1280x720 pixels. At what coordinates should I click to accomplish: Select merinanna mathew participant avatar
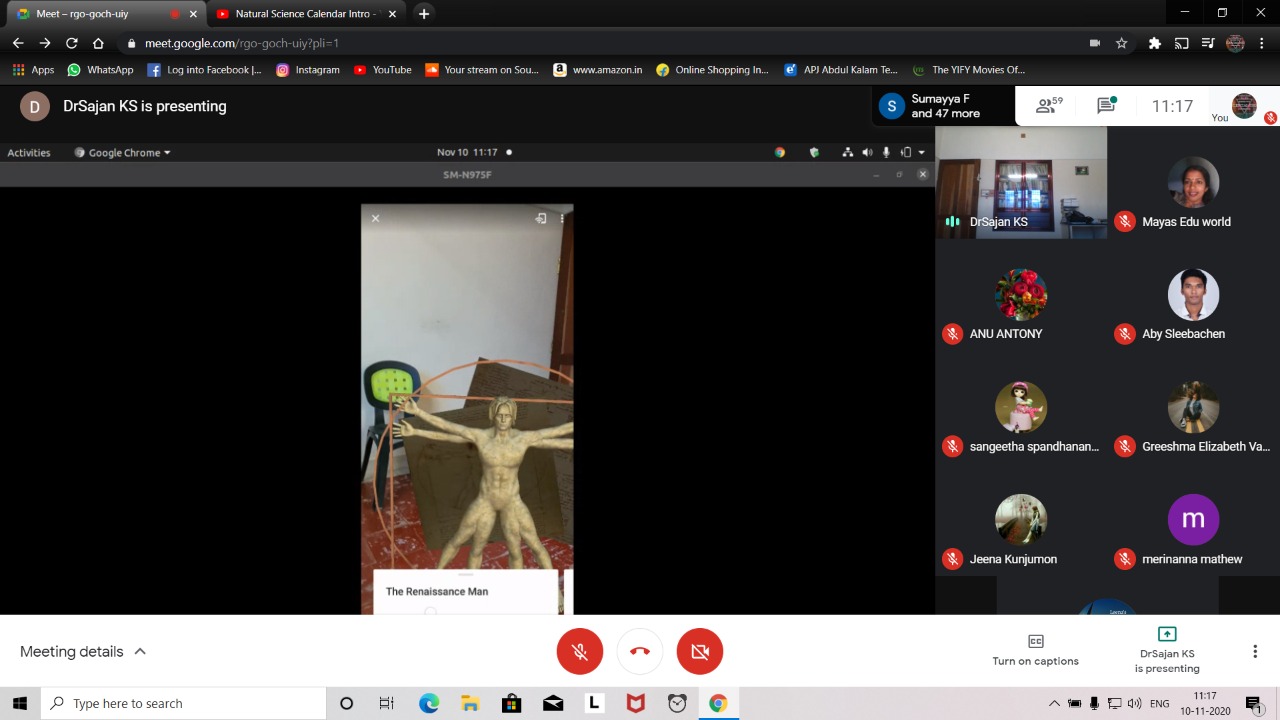click(x=1193, y=520)
